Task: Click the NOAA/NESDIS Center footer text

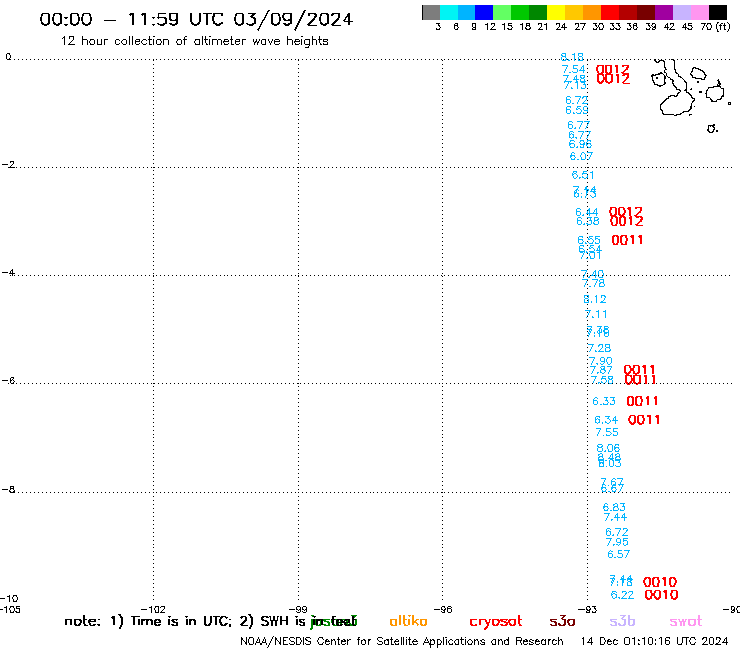Action: [x=402, y=641]
